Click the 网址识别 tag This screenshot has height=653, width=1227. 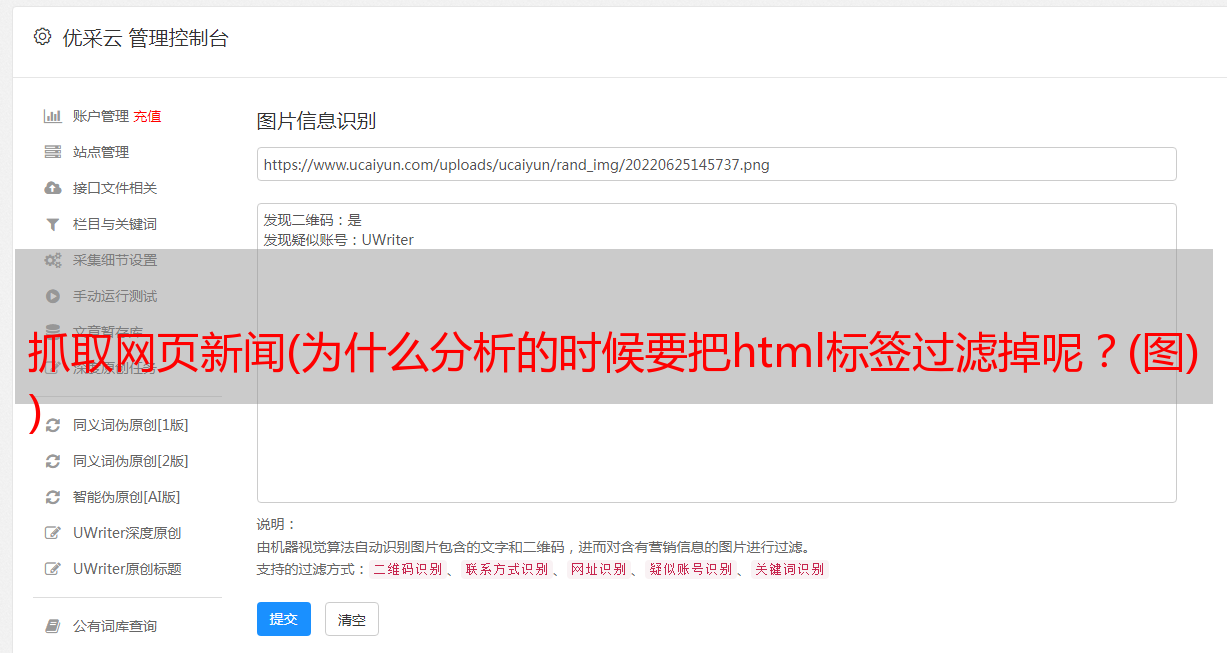tap(598, 569)
